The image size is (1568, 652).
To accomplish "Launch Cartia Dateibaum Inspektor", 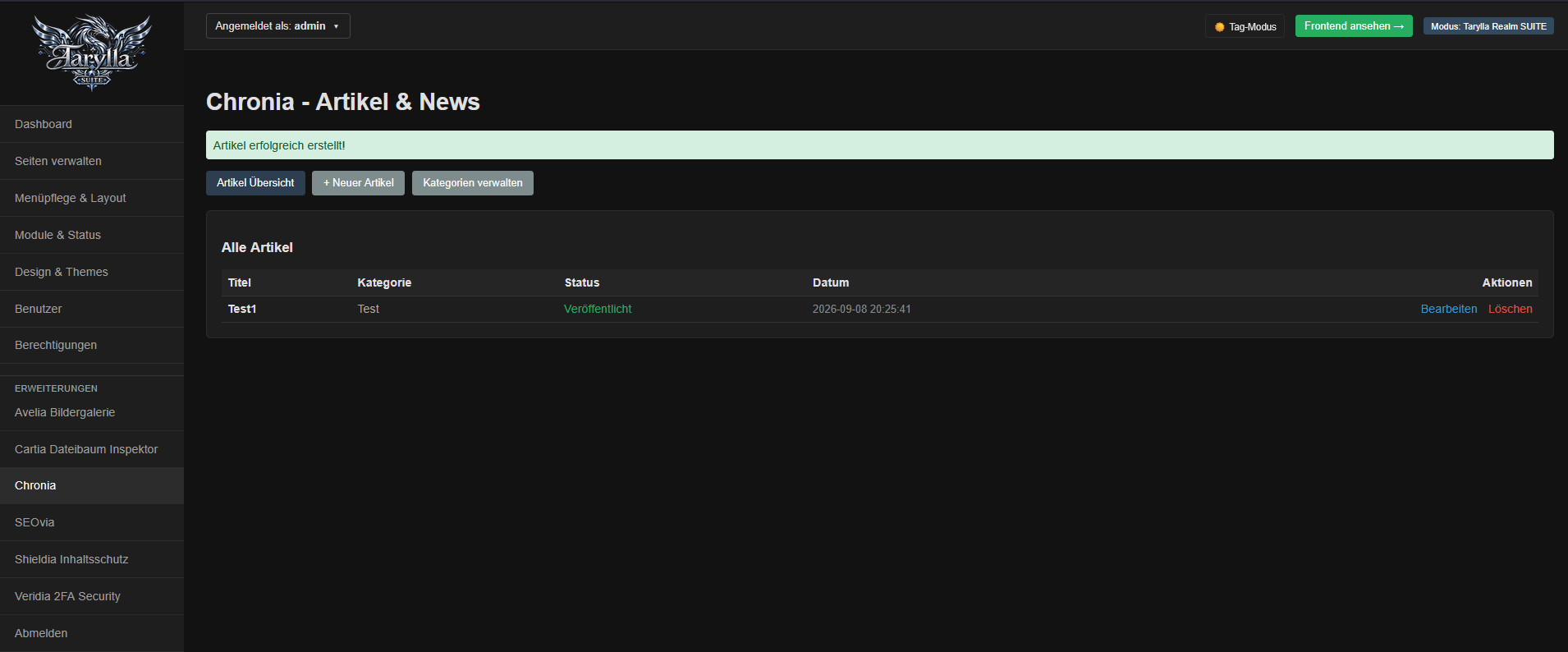I will pos(92,449).
